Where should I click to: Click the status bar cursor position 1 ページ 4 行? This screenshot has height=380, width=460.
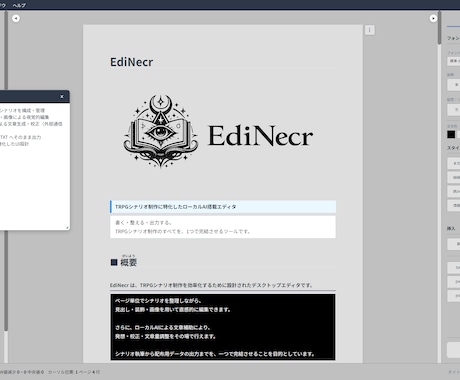pos(74,372)
